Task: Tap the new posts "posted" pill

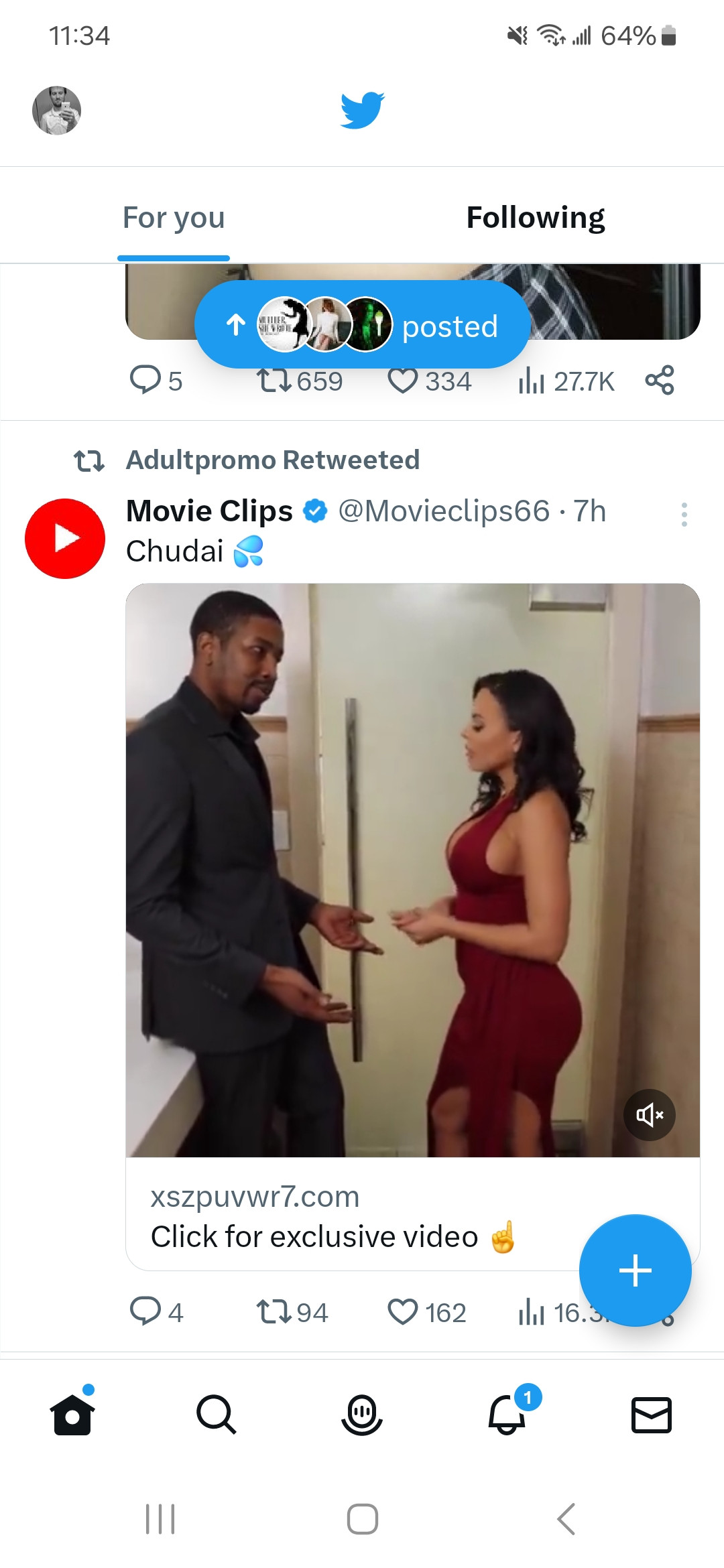Action: [363, 325]
